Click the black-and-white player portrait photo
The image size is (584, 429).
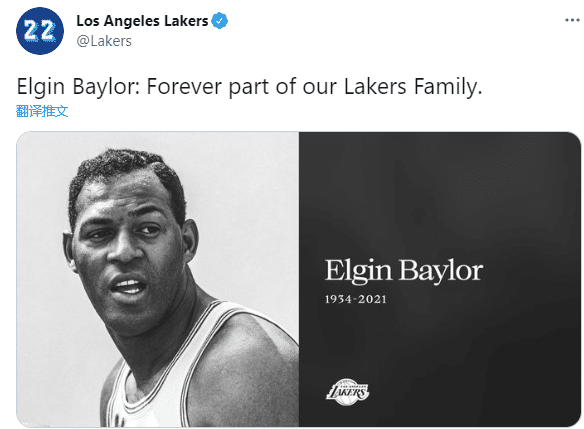pyautogui.click(x=158, y=279)
